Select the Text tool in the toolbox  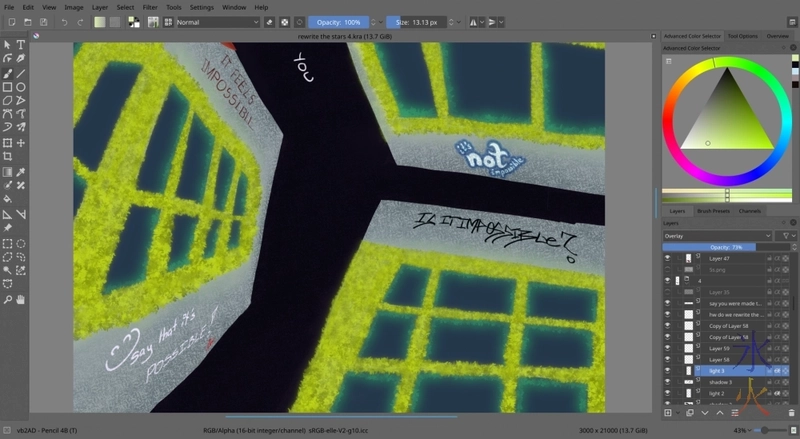coord(21,45)
